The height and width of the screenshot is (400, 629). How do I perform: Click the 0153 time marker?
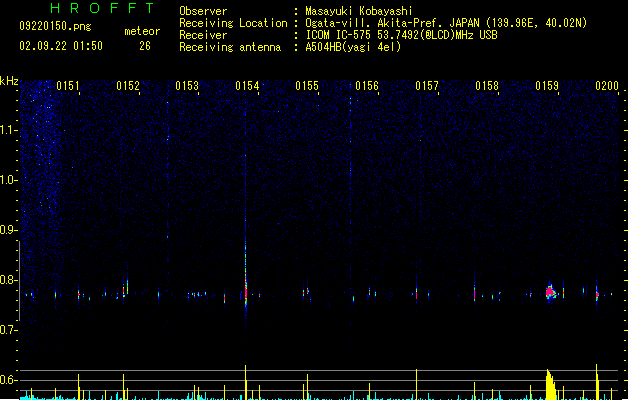coord(187,86)
